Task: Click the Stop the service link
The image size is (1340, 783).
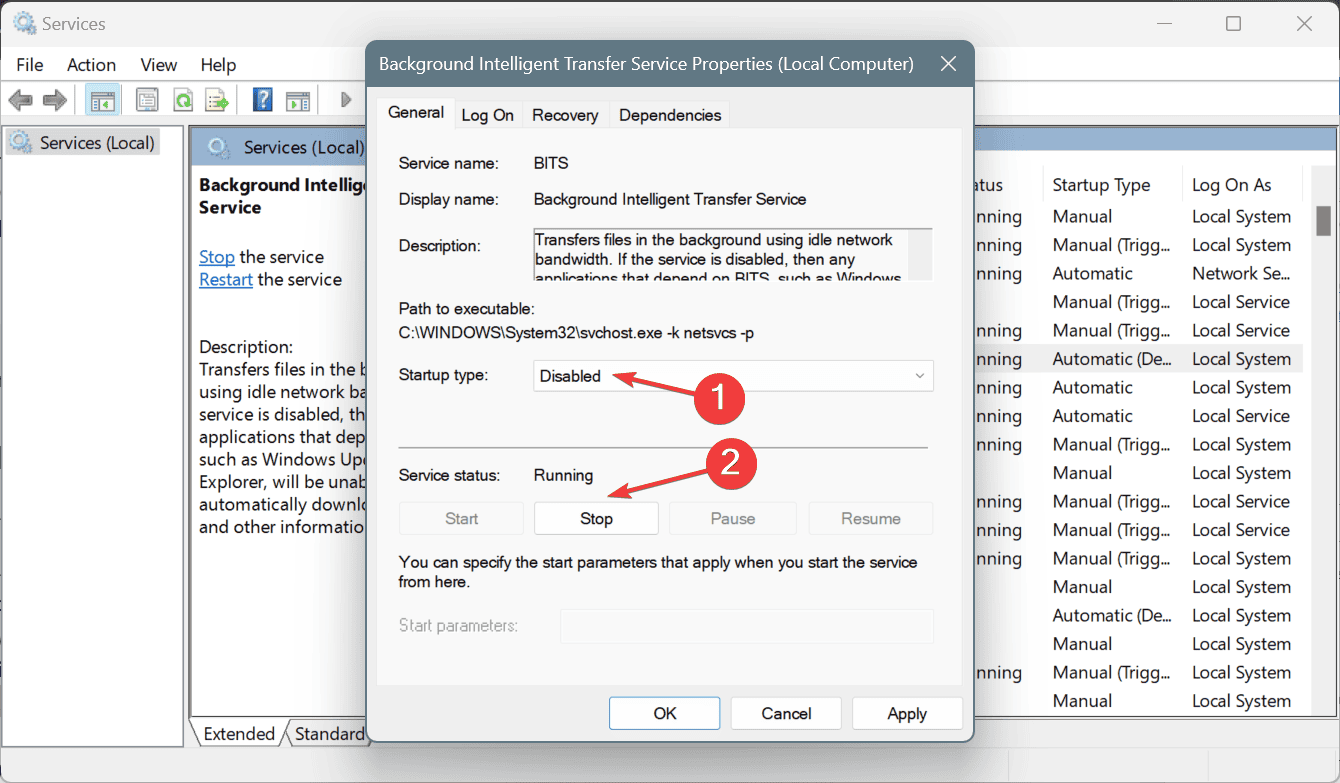Action: point(217,256)
